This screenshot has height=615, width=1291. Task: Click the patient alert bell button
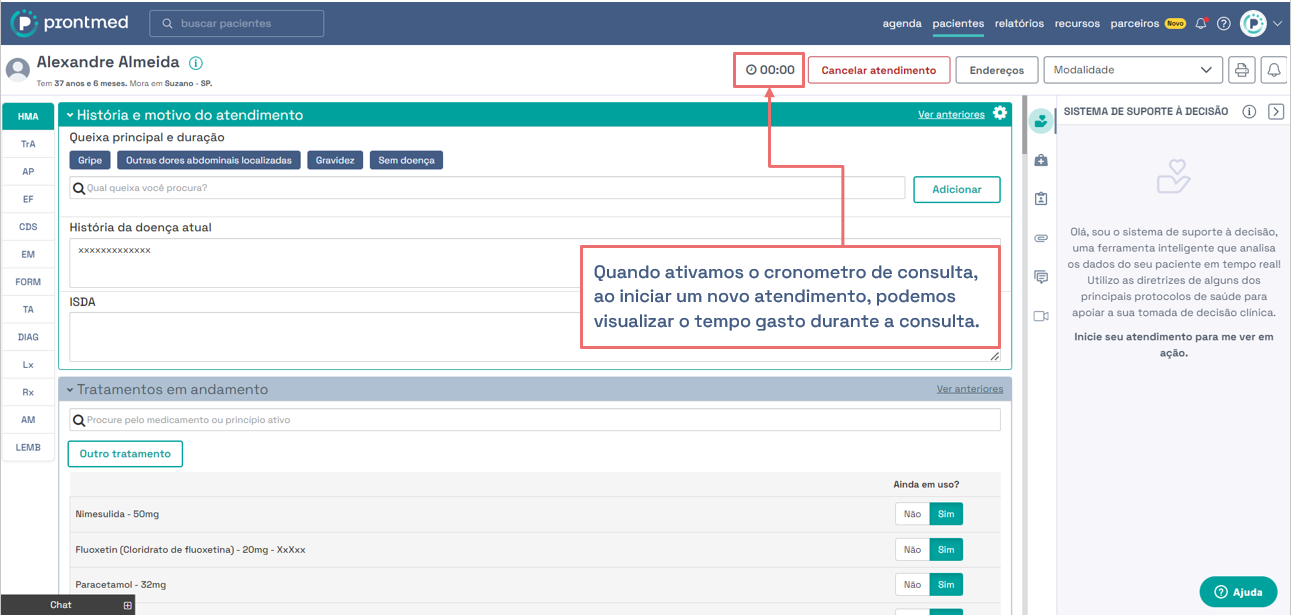tap(1274, 70)
